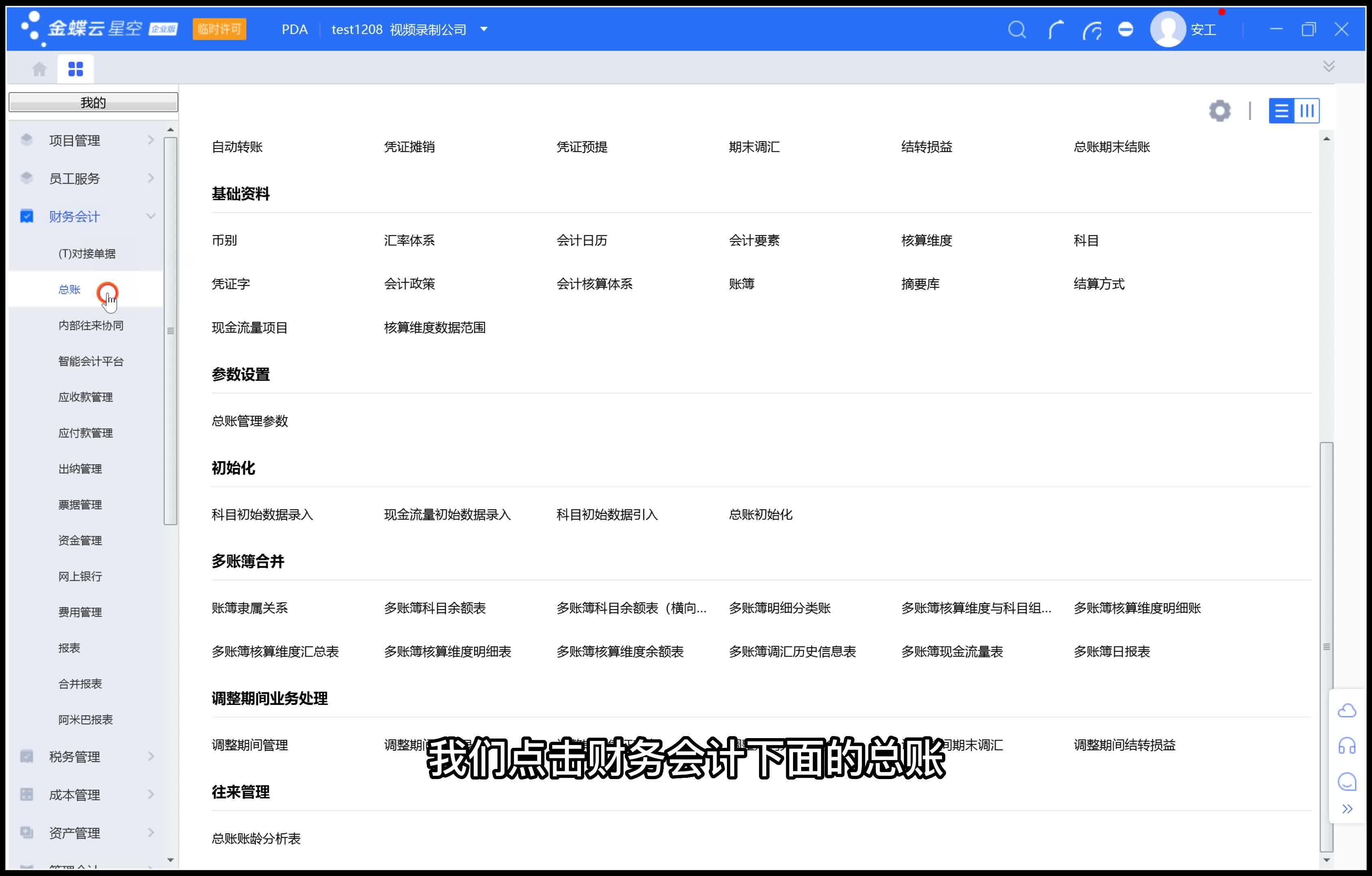Screen dimensions: 1372x876
Task: Open the cloud service icon
Action: tap(1347, 711)
